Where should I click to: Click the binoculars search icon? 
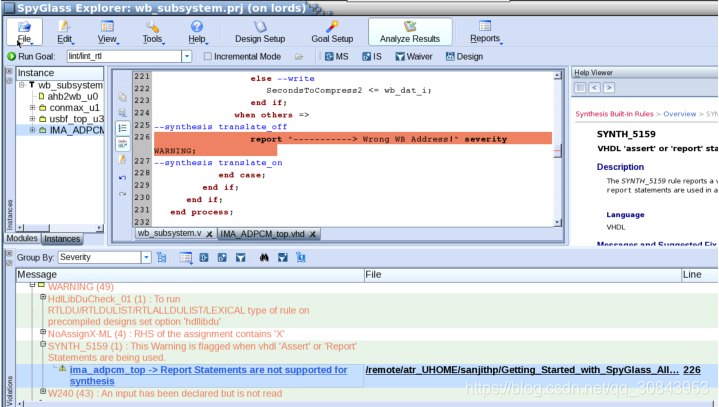(264, 258)
